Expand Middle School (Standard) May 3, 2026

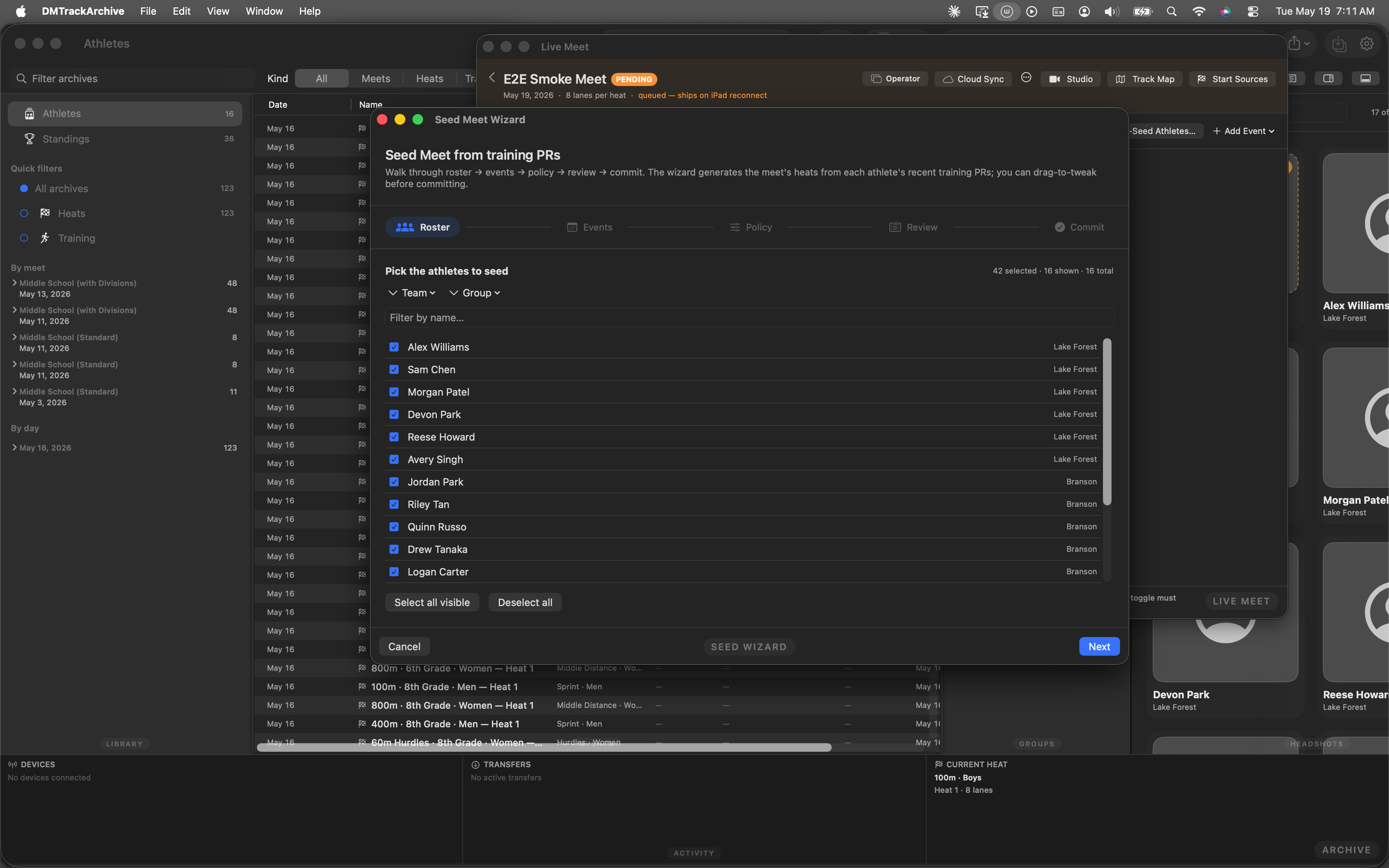point(14,391)
